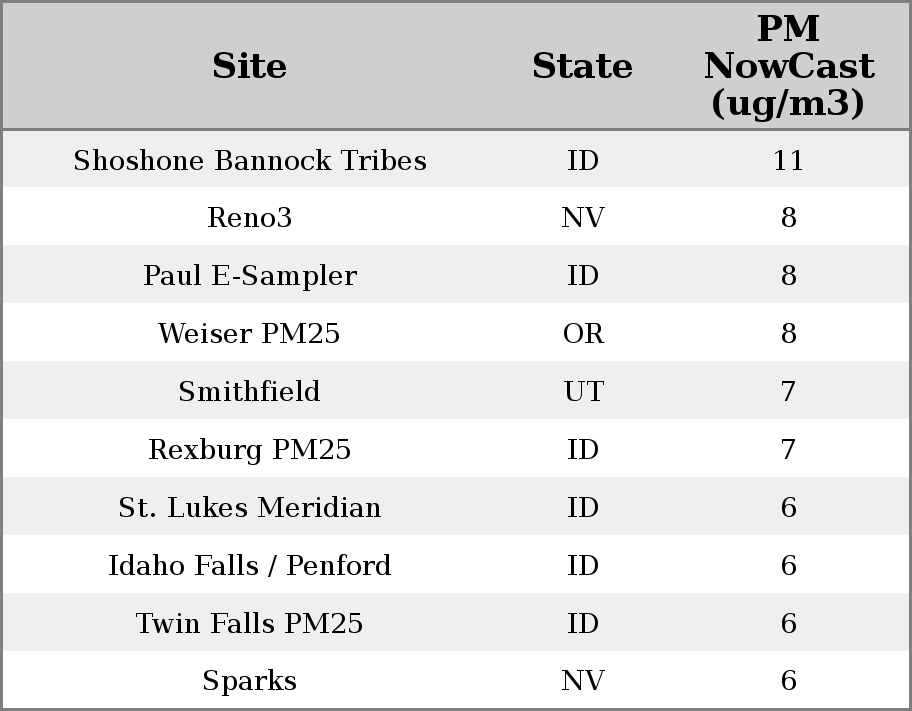The width and height of the screenshot is (912, 711).
Task: Select the Rexburg PM25 site cell
Action: [x=249, y=450]
